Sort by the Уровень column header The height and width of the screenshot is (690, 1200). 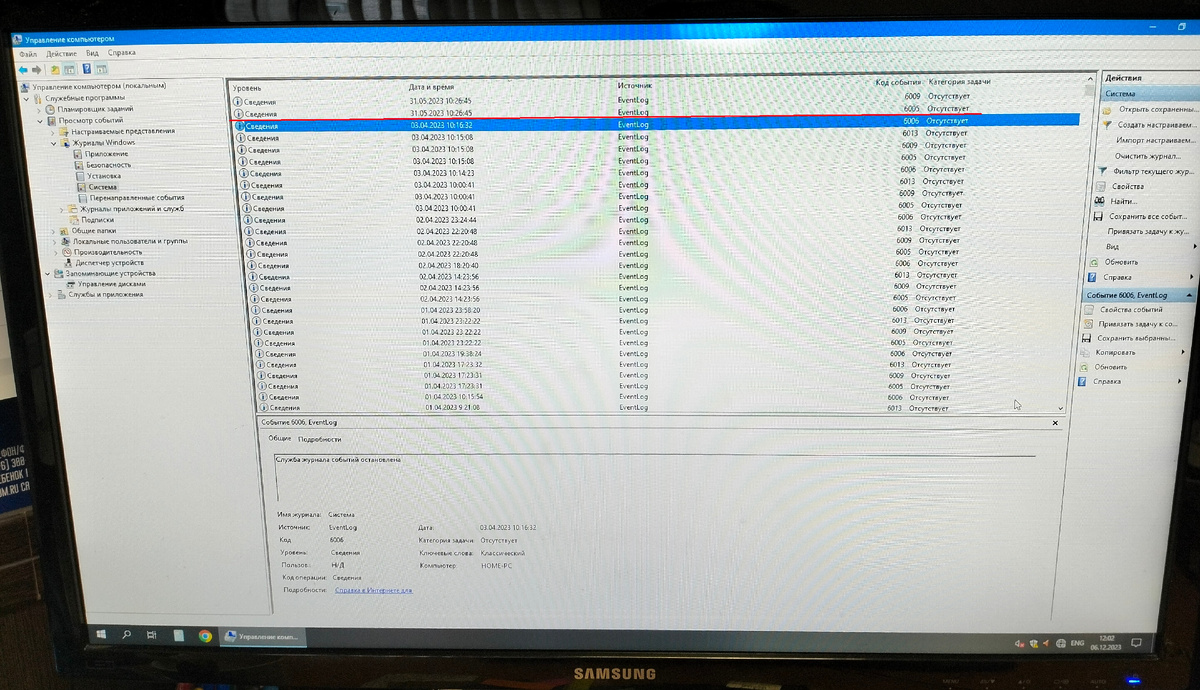(247, 88)
